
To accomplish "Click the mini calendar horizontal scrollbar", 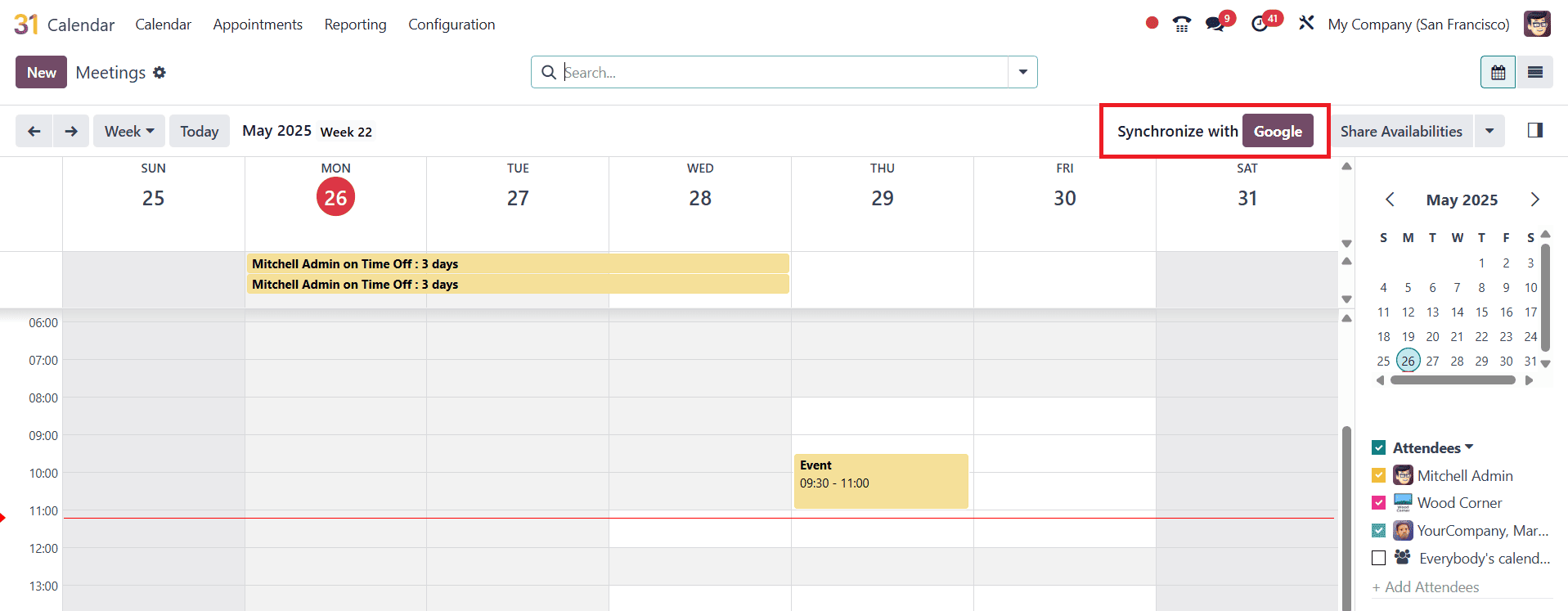I will click(x=1453, y=380).
